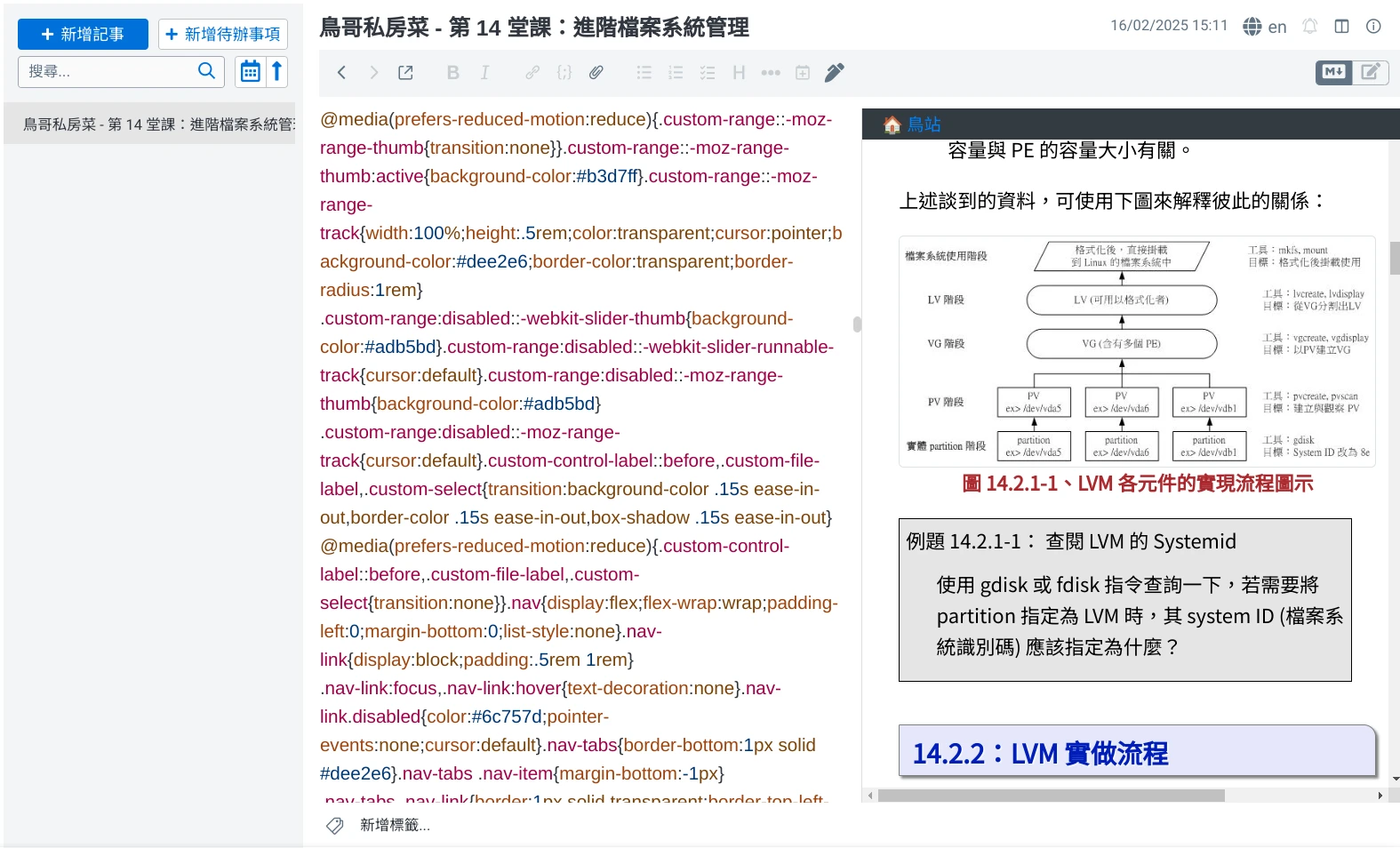Open note in external editor

coord(405,73)
